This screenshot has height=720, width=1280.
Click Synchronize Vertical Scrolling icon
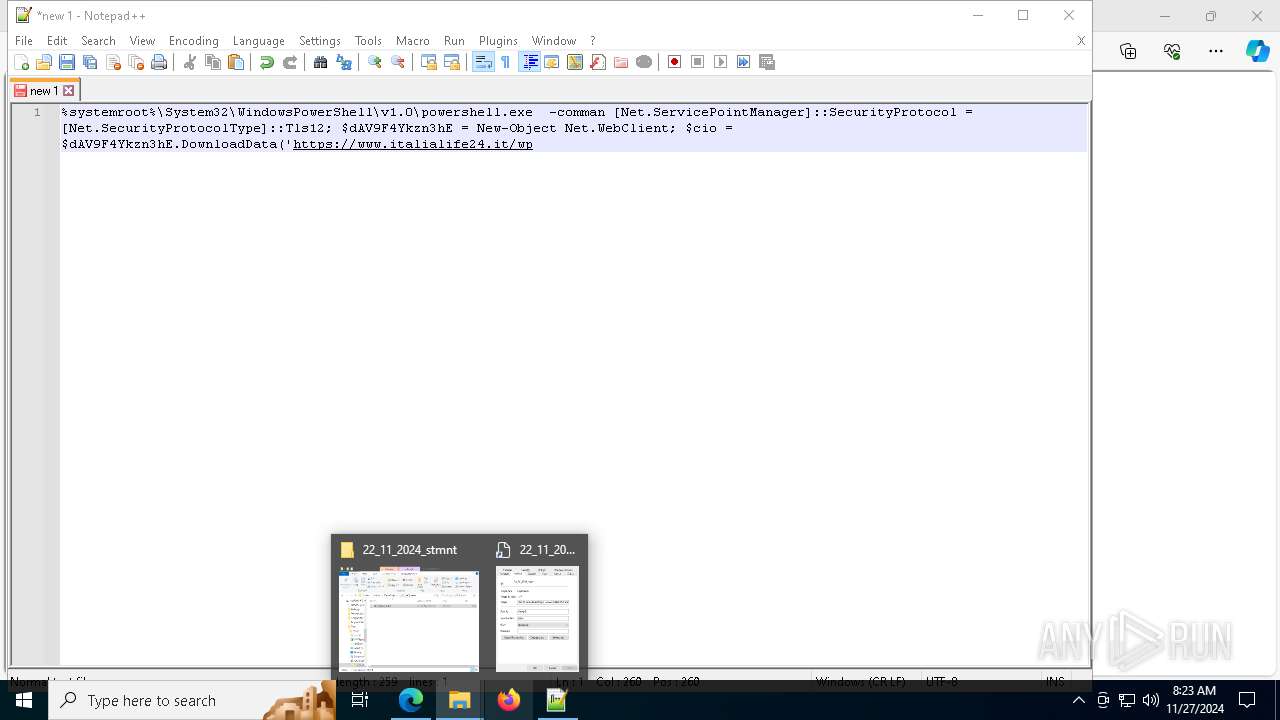429,62
